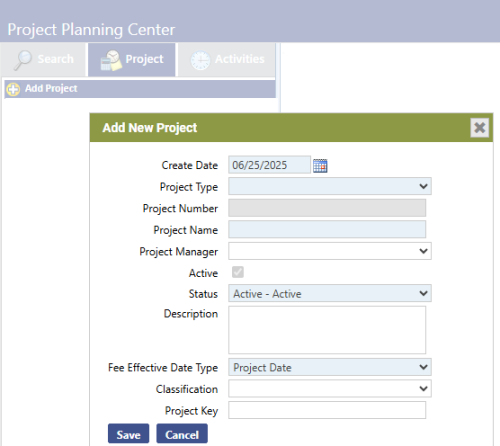
Task: Click the Project tab calculator icon
Action: point(111,60)
